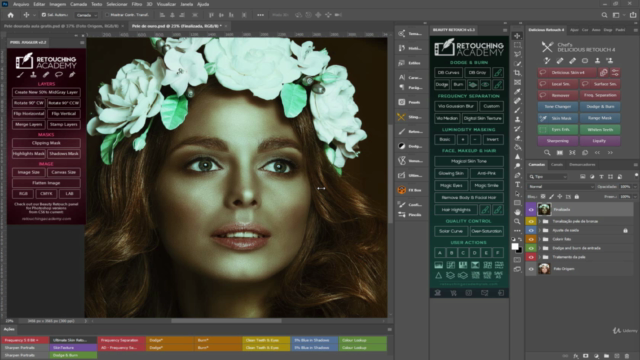
Task: Select the Lasso tool
Action: pos(517,54)
